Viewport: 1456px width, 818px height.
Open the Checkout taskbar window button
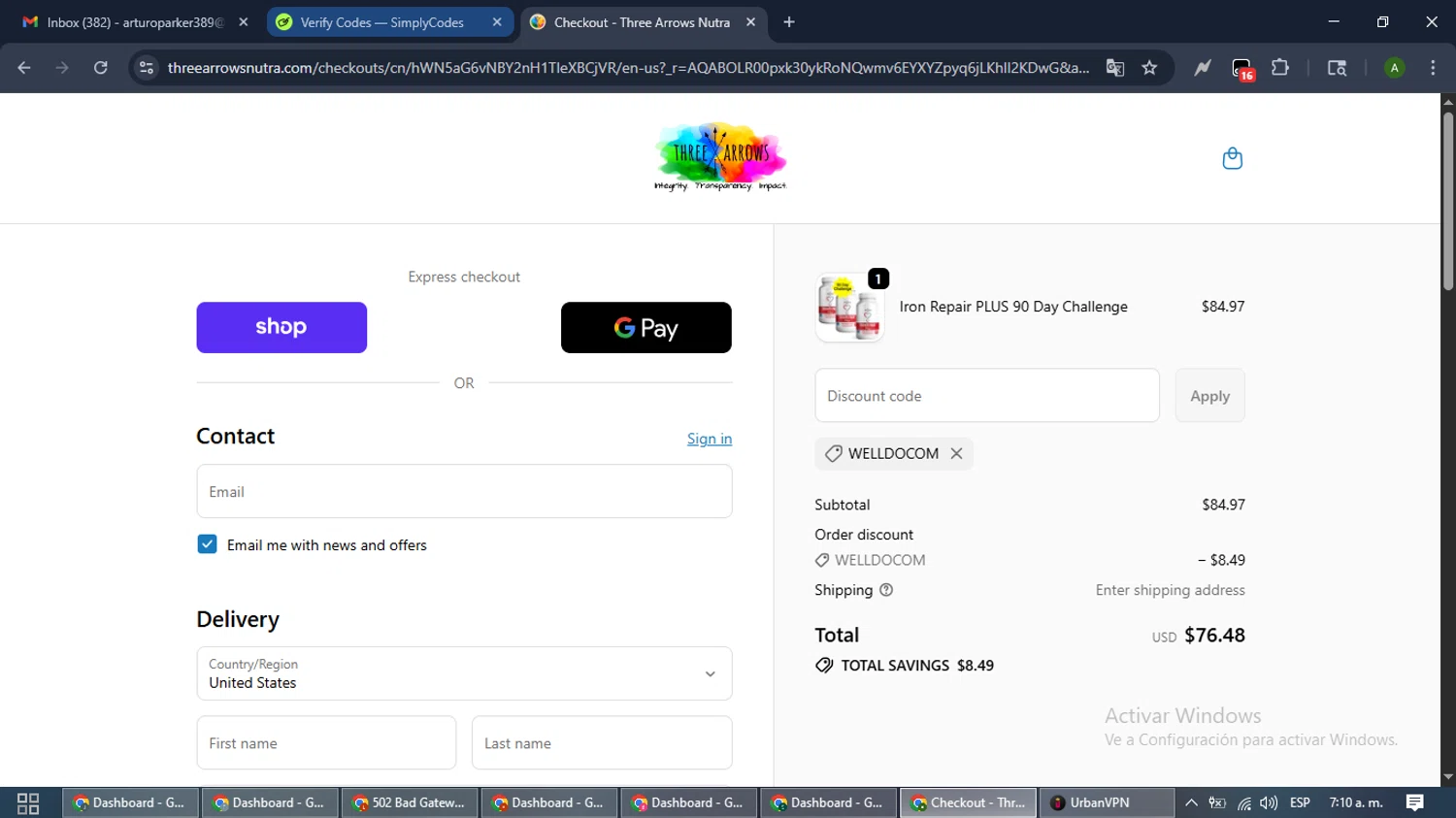point(969,802)
